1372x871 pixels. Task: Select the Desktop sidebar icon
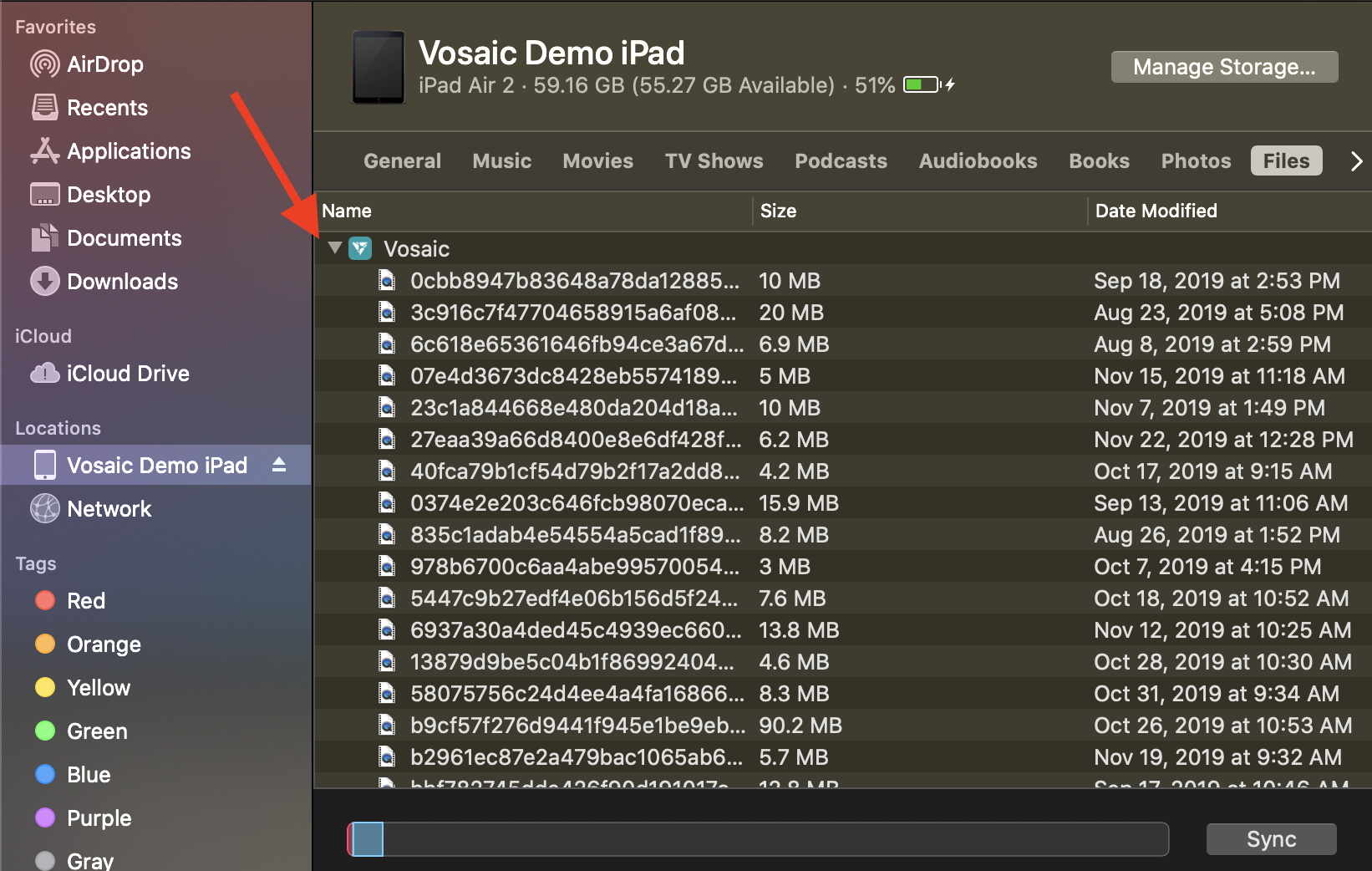coord(45,195)
